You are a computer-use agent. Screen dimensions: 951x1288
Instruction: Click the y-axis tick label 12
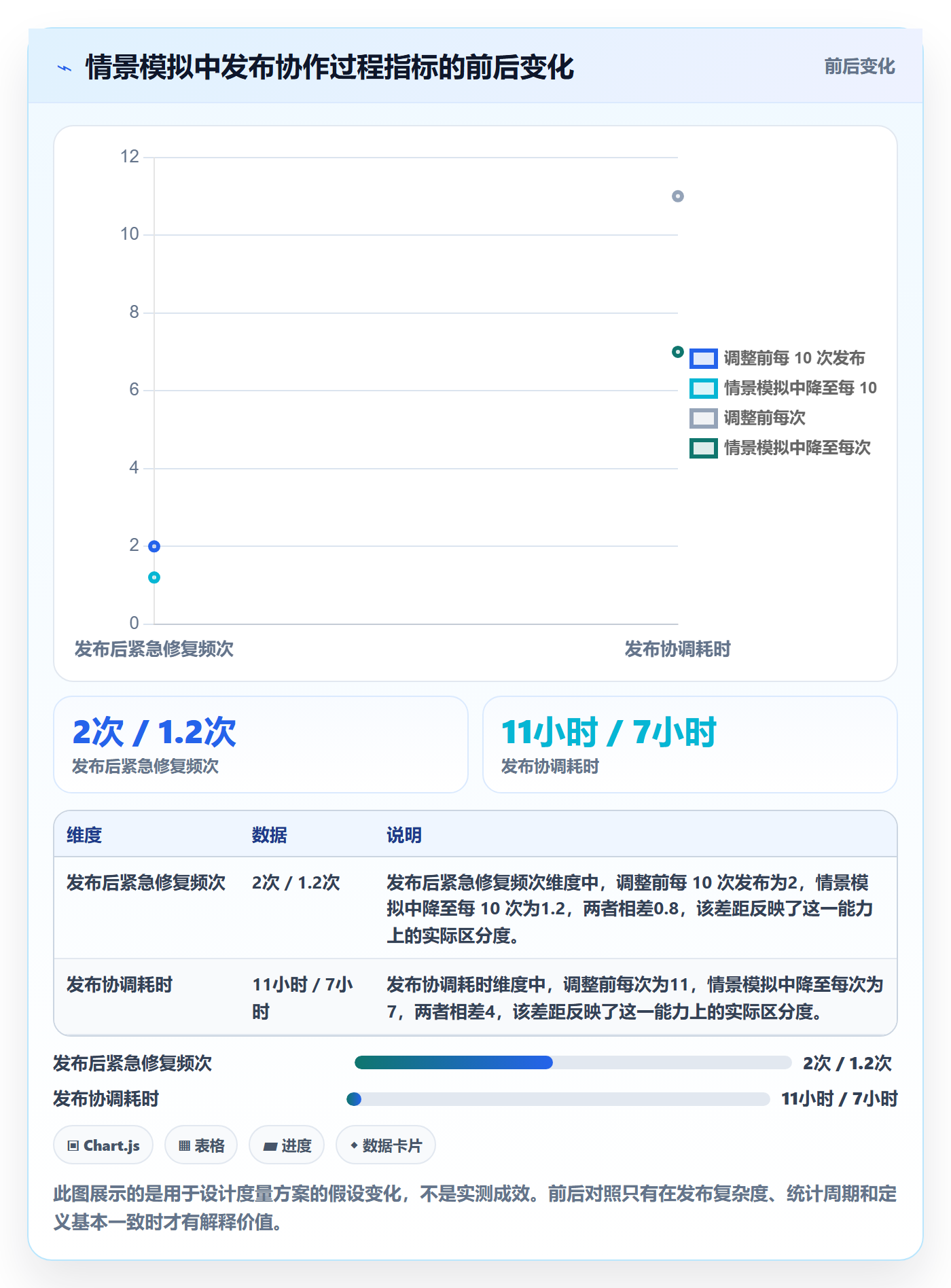tap(130, 157)
